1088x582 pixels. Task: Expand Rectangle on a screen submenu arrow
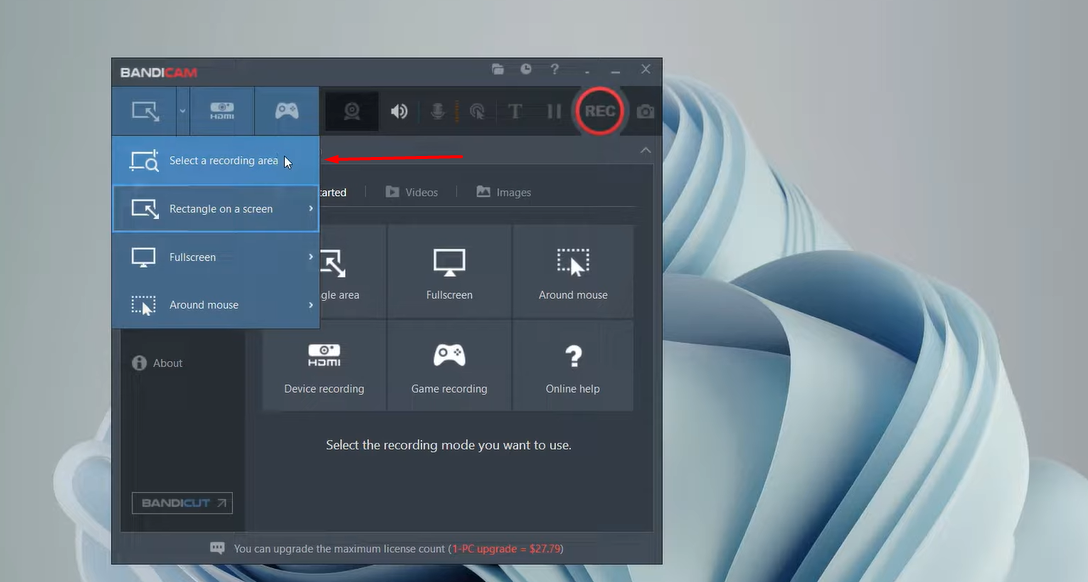pyautogui.click(x=311, y=208)
